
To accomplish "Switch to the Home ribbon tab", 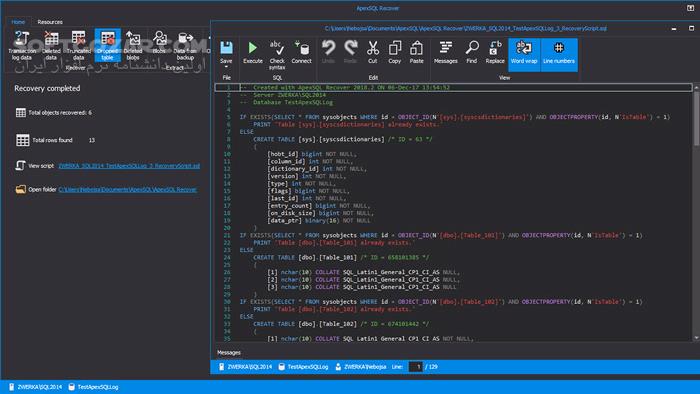I will pos(18,22).
